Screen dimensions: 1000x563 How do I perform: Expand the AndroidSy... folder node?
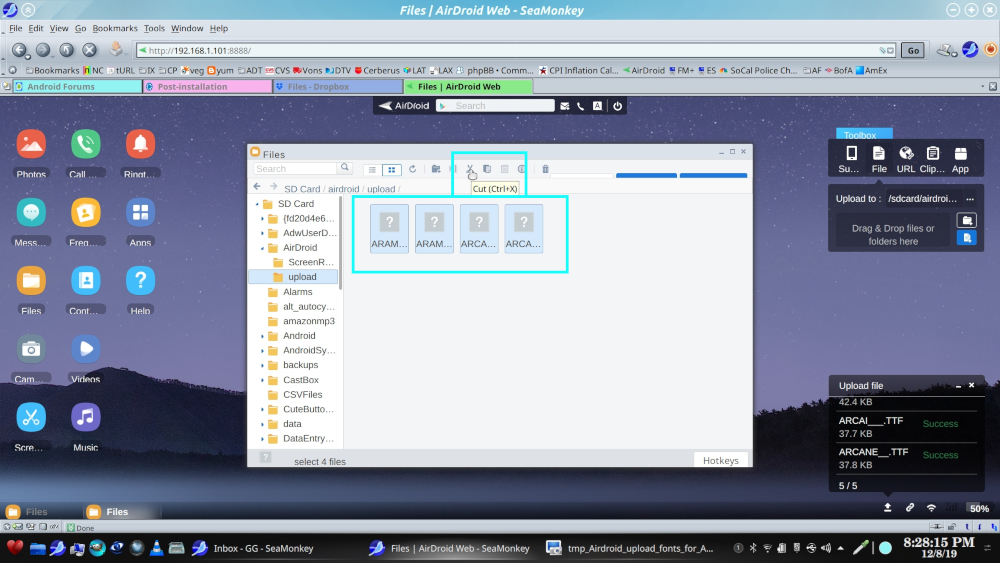tap(262, 351)
